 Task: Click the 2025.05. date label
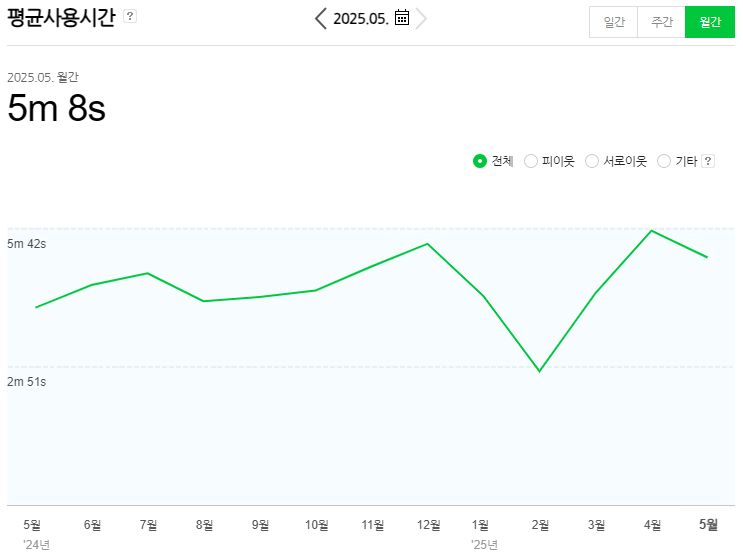point(360,18)
